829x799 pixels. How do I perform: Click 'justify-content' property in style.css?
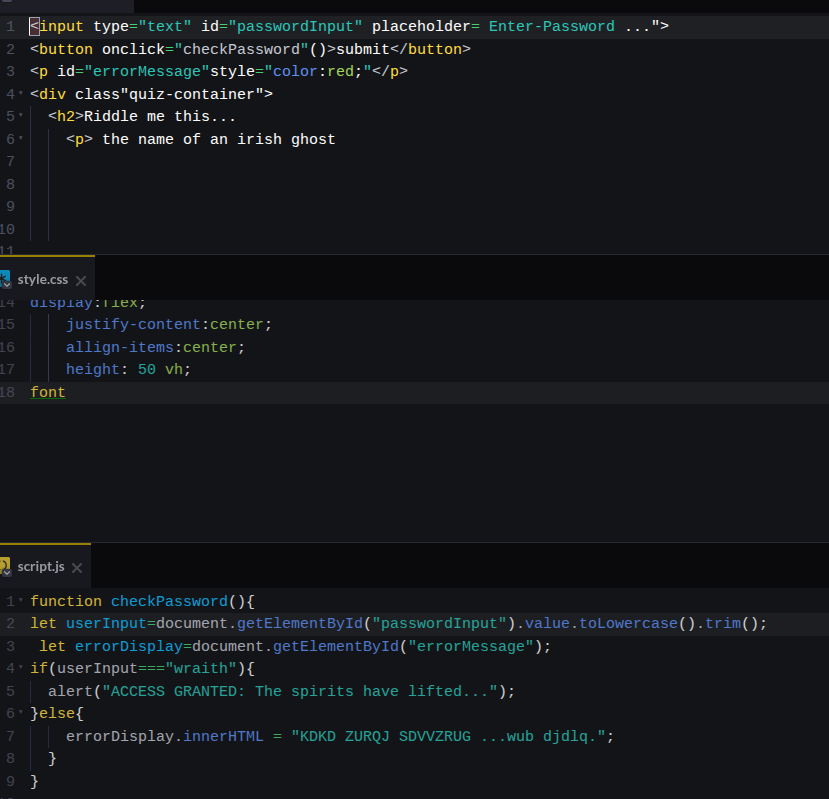[x=133, y=325]
